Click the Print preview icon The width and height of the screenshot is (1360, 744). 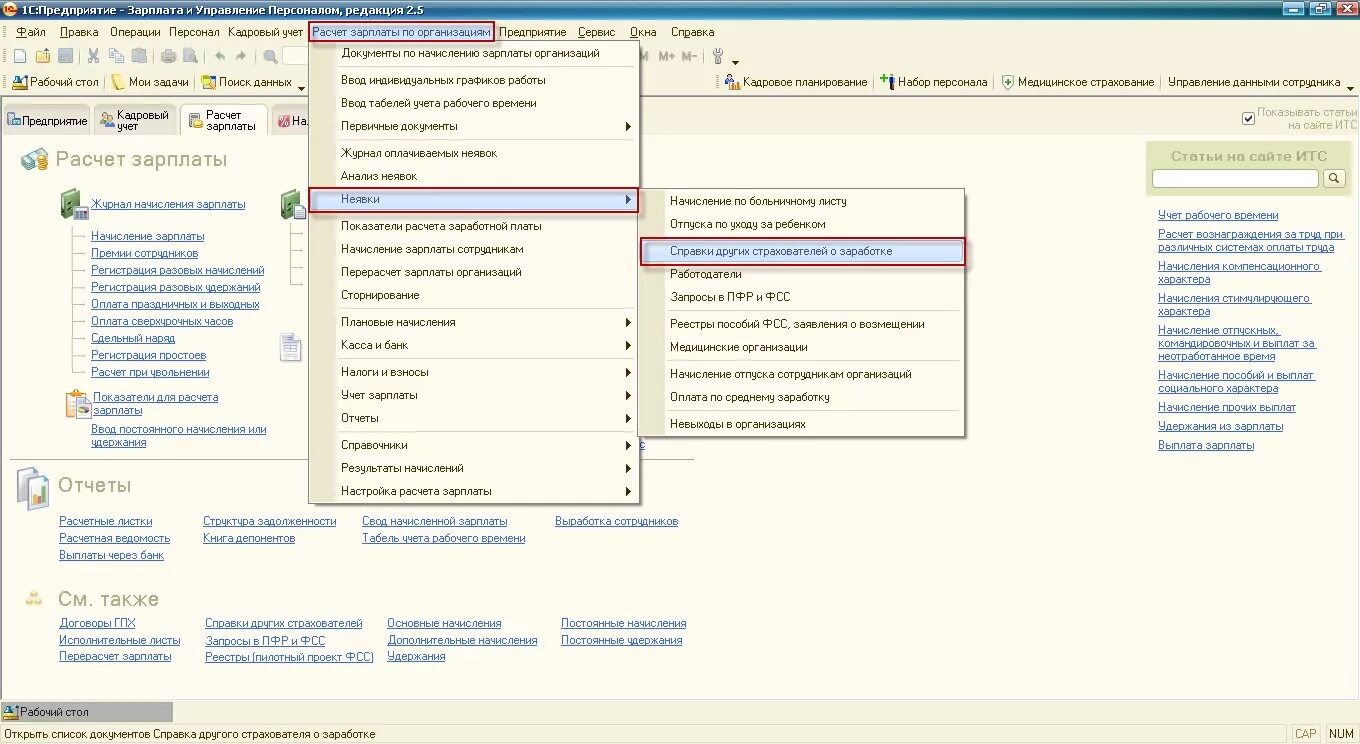click(x=190, y=56)
